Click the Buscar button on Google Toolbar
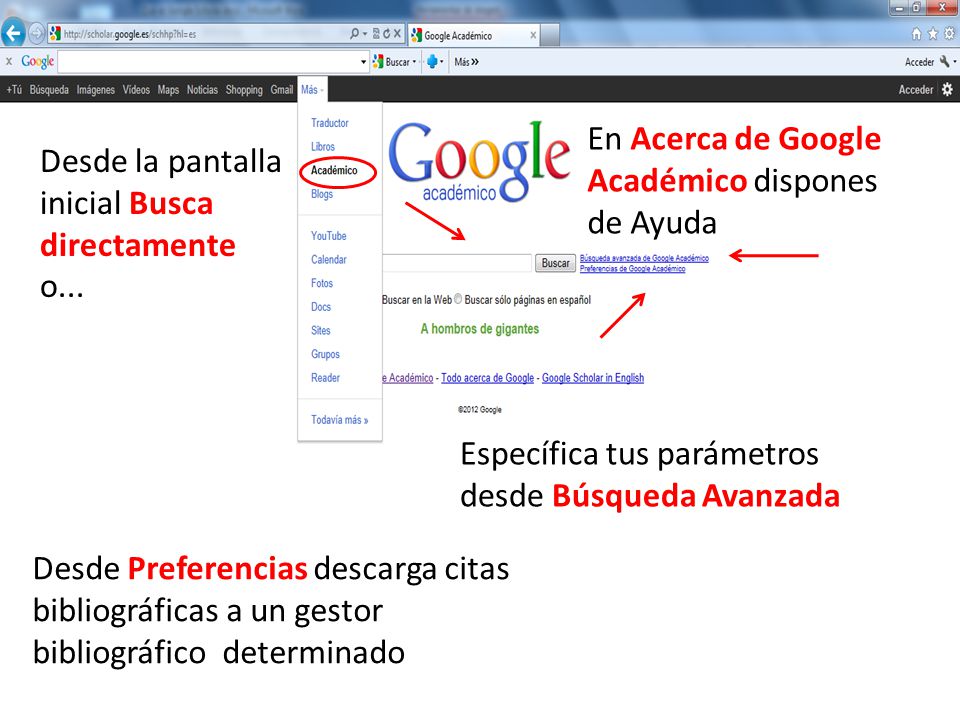This screenshot has width=960, height=720. tap(392, 62)
